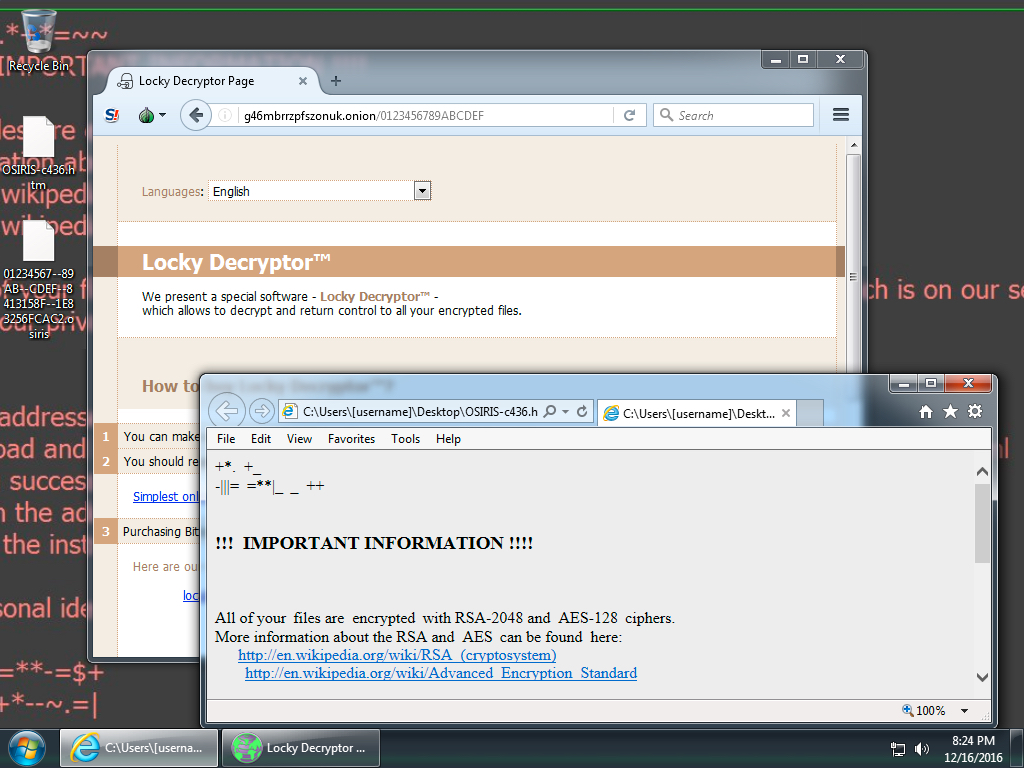This screenshot has height=768, width=1024.
Task: Click the volume speaker tray icon
Action: (921, 749)
